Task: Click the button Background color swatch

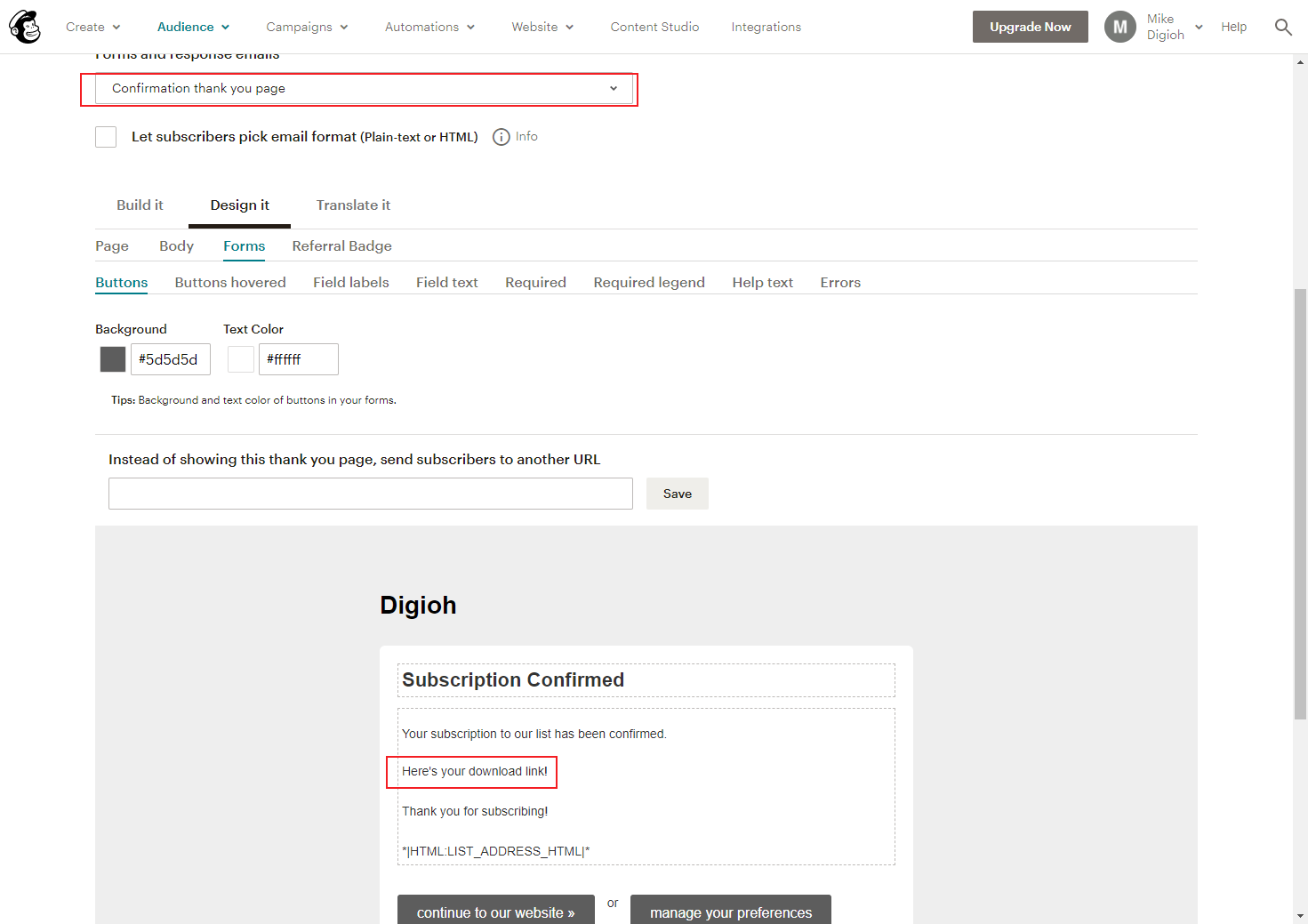Action: 113,359
